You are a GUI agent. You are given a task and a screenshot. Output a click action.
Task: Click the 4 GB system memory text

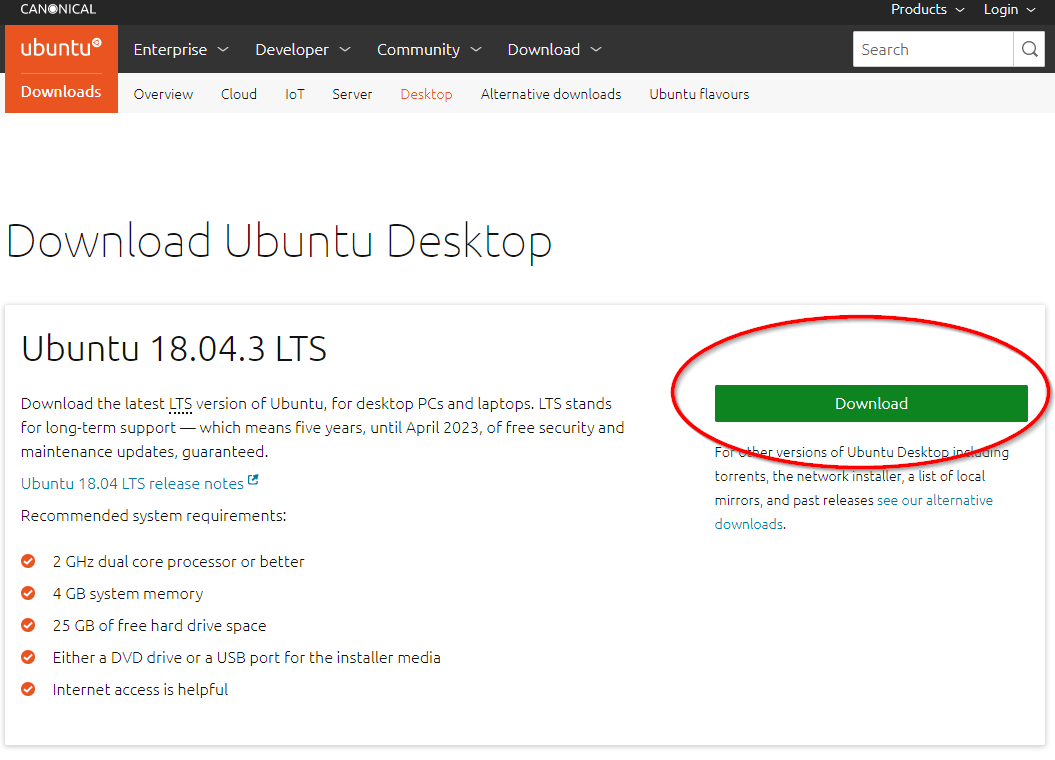click(x=128, y=594)
